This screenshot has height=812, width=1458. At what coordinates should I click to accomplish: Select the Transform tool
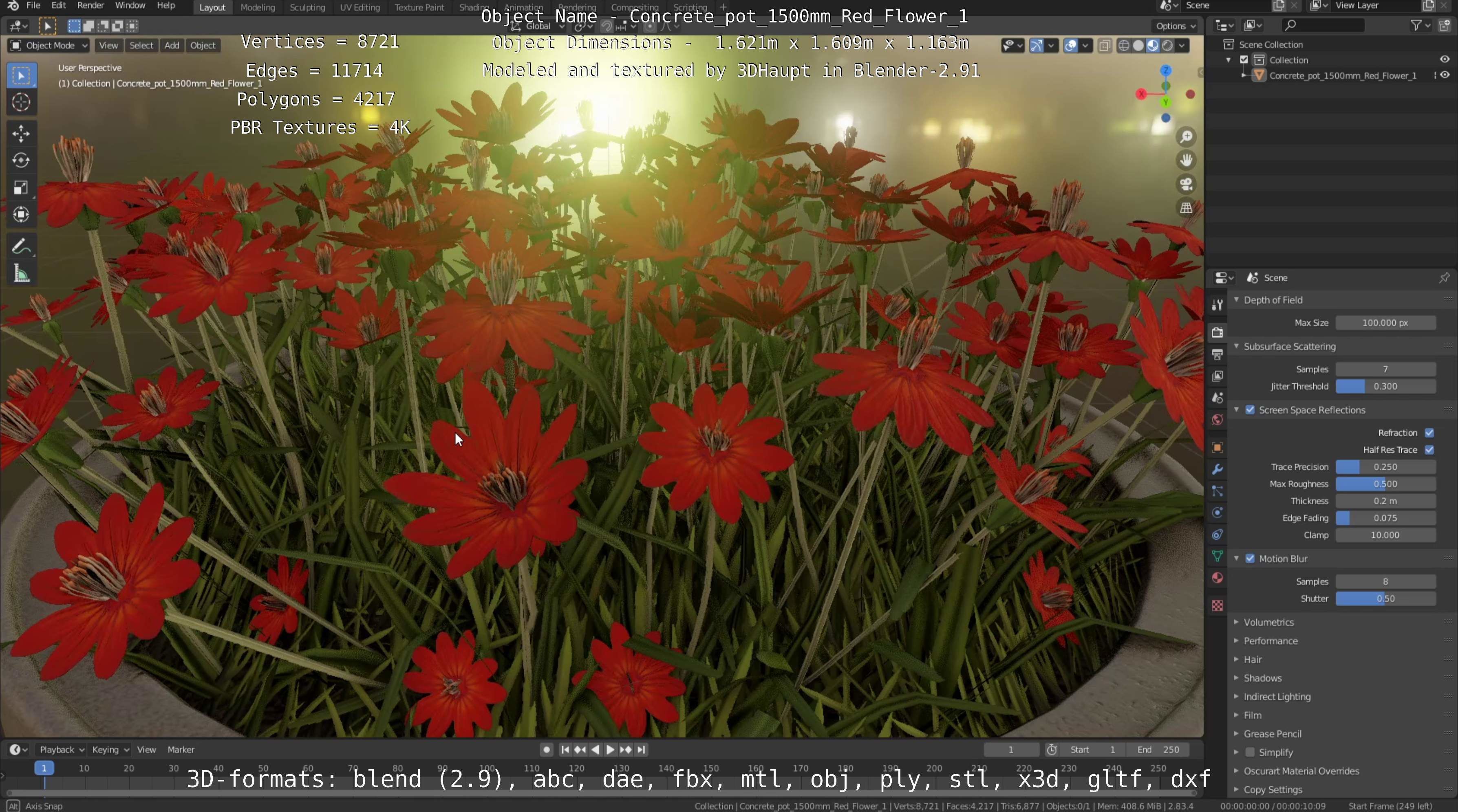point(21,214)
